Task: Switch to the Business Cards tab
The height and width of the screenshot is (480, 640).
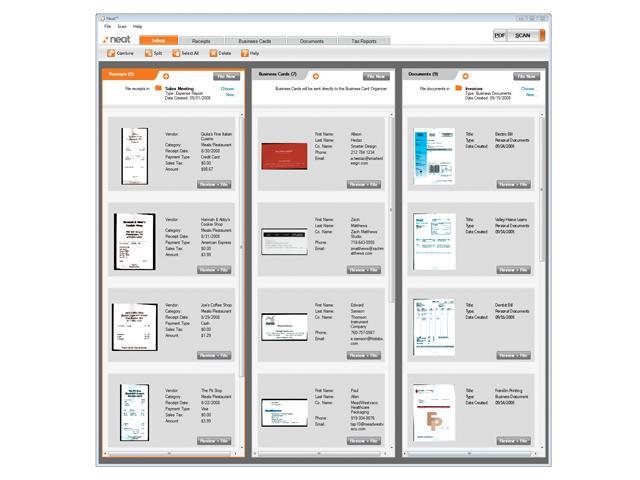Action: (x=256, y=40)
